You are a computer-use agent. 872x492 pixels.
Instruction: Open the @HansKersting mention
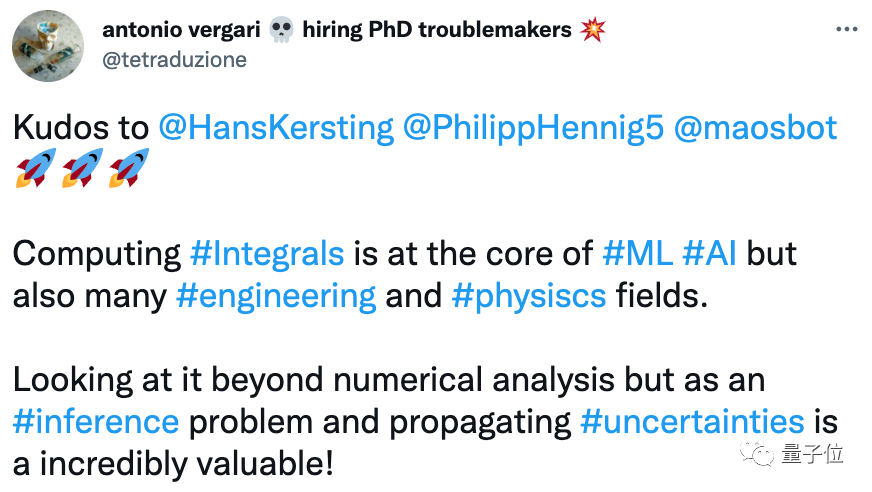pos(275,129)
